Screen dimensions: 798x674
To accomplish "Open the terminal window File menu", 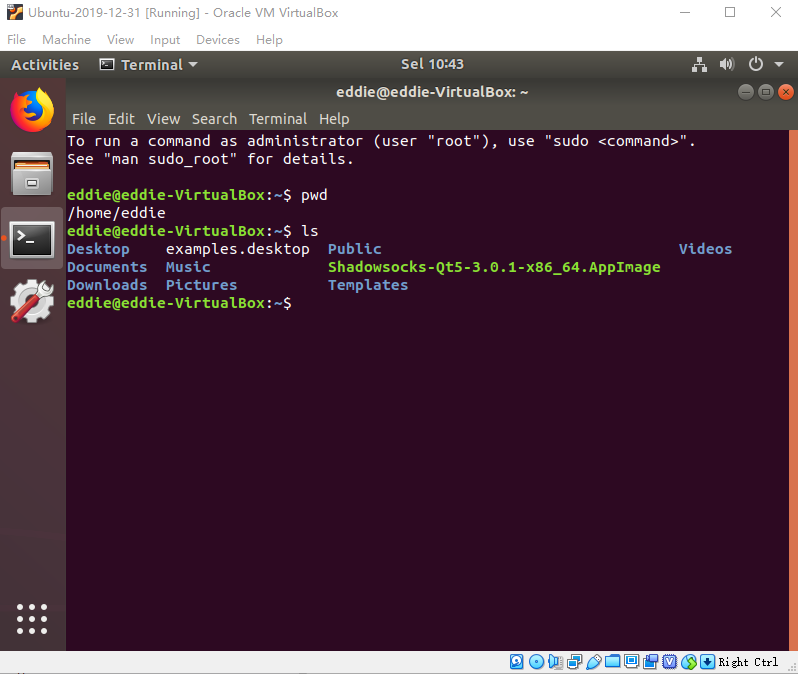I will click(84, 119).
